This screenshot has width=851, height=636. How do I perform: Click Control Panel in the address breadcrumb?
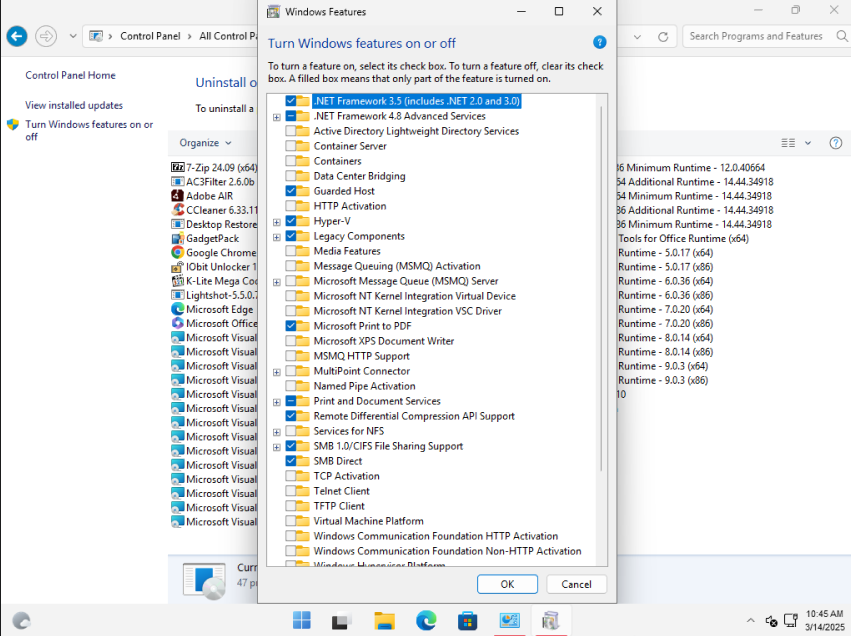pyautogui.click(x=150, y=36)
